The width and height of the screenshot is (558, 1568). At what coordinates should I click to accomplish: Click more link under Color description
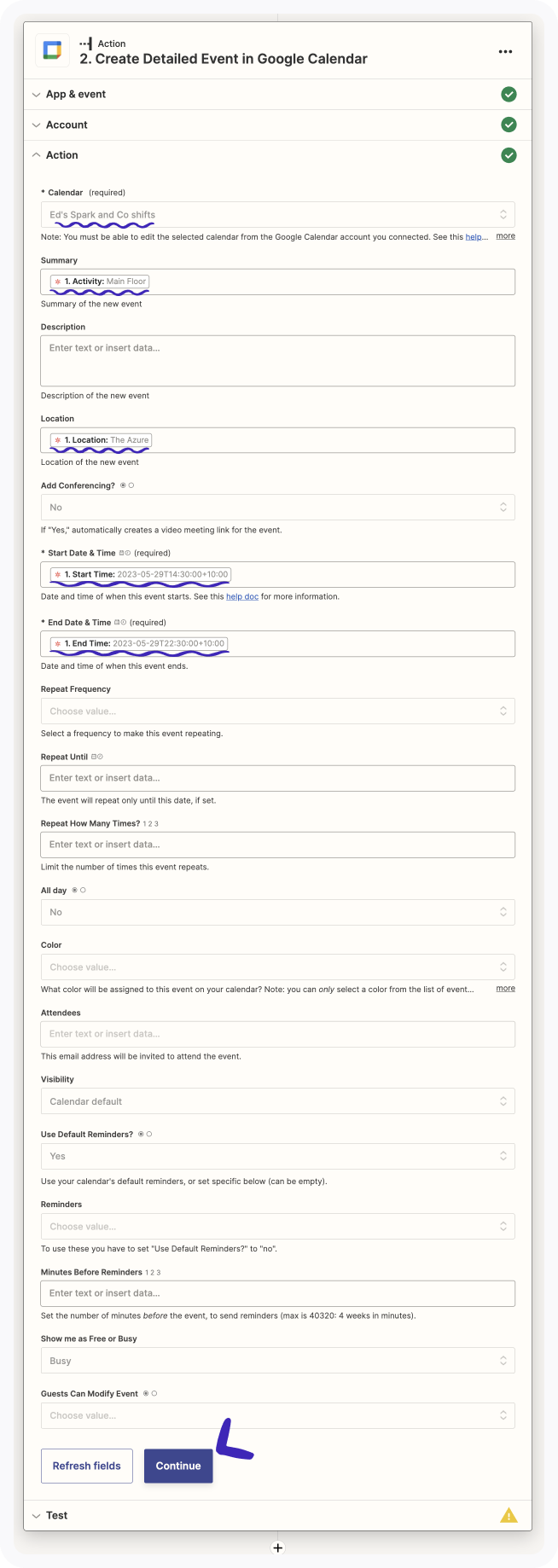[x=506, y=988]
